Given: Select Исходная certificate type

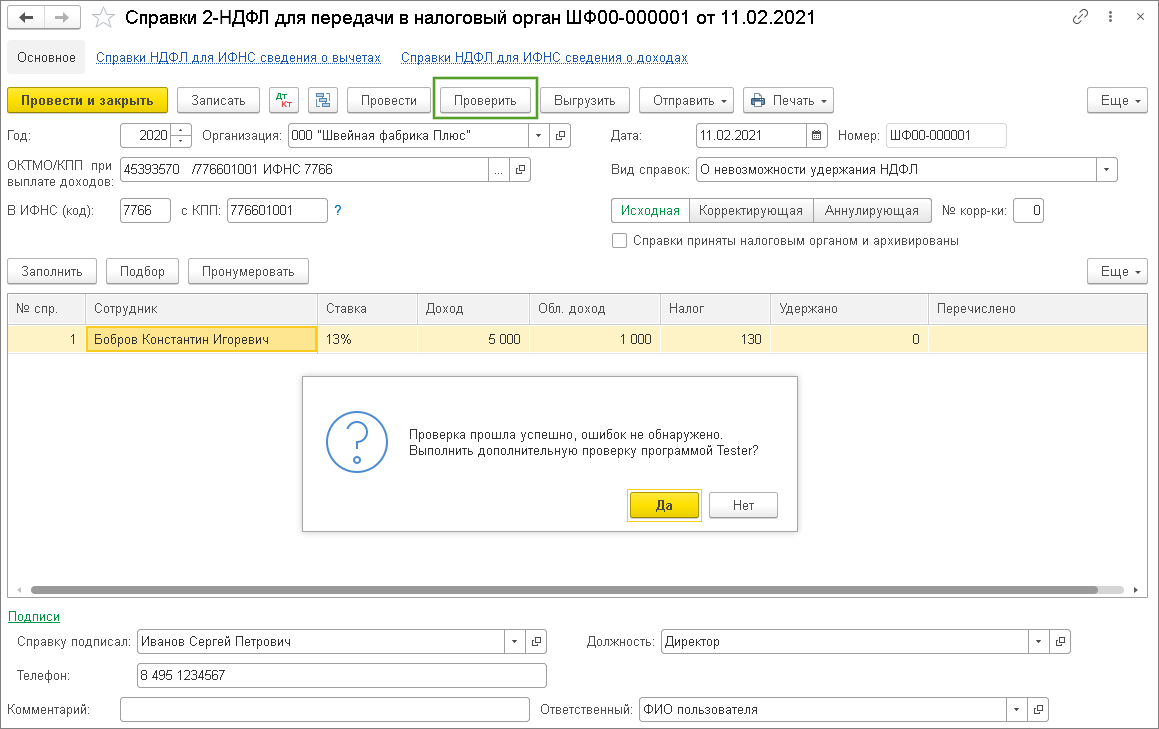Looking at the screenshot, I should (650, 210).
